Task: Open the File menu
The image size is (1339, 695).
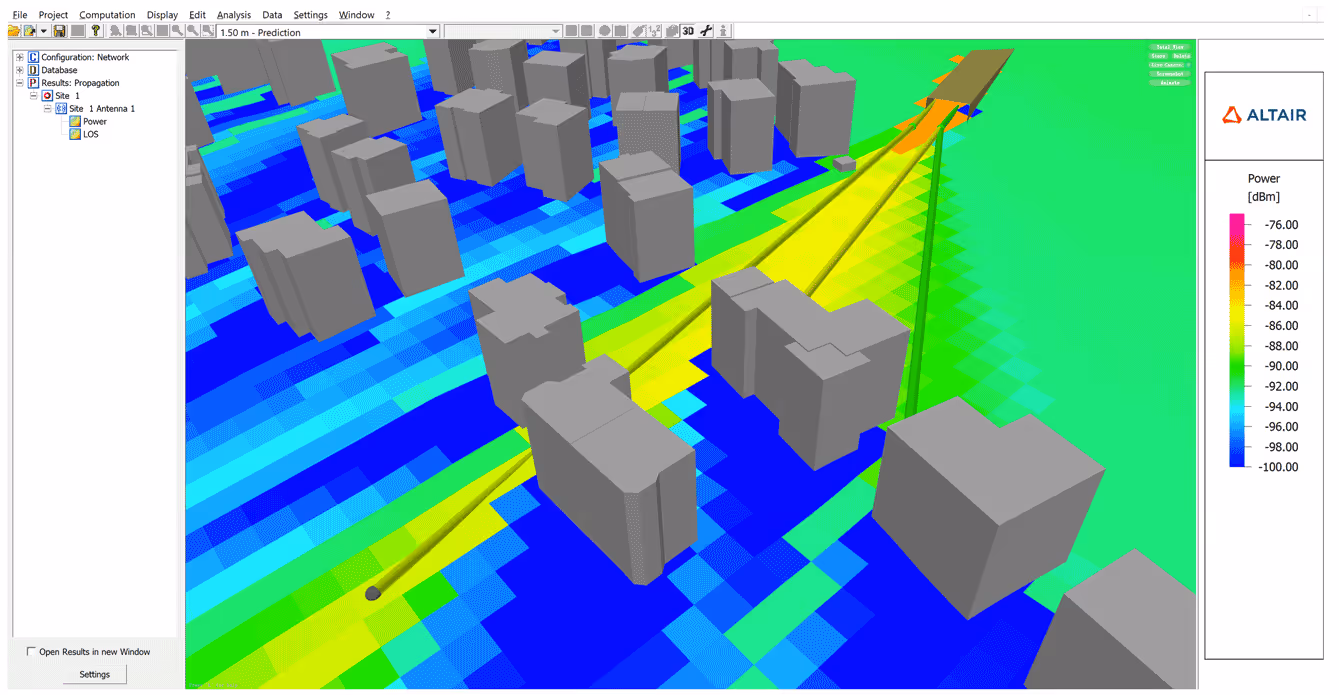Action: coord(19,15)
